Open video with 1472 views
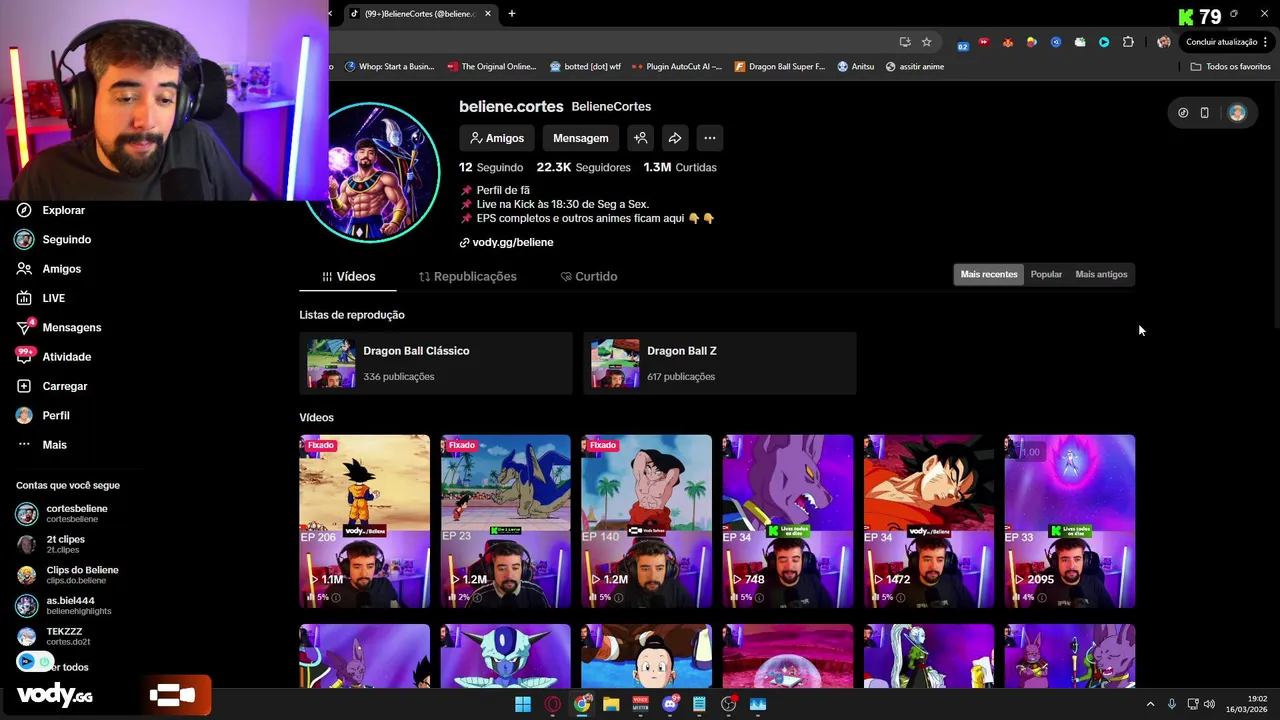Image resolution: width=1280 pixels, height=720 pixels. 929,521
